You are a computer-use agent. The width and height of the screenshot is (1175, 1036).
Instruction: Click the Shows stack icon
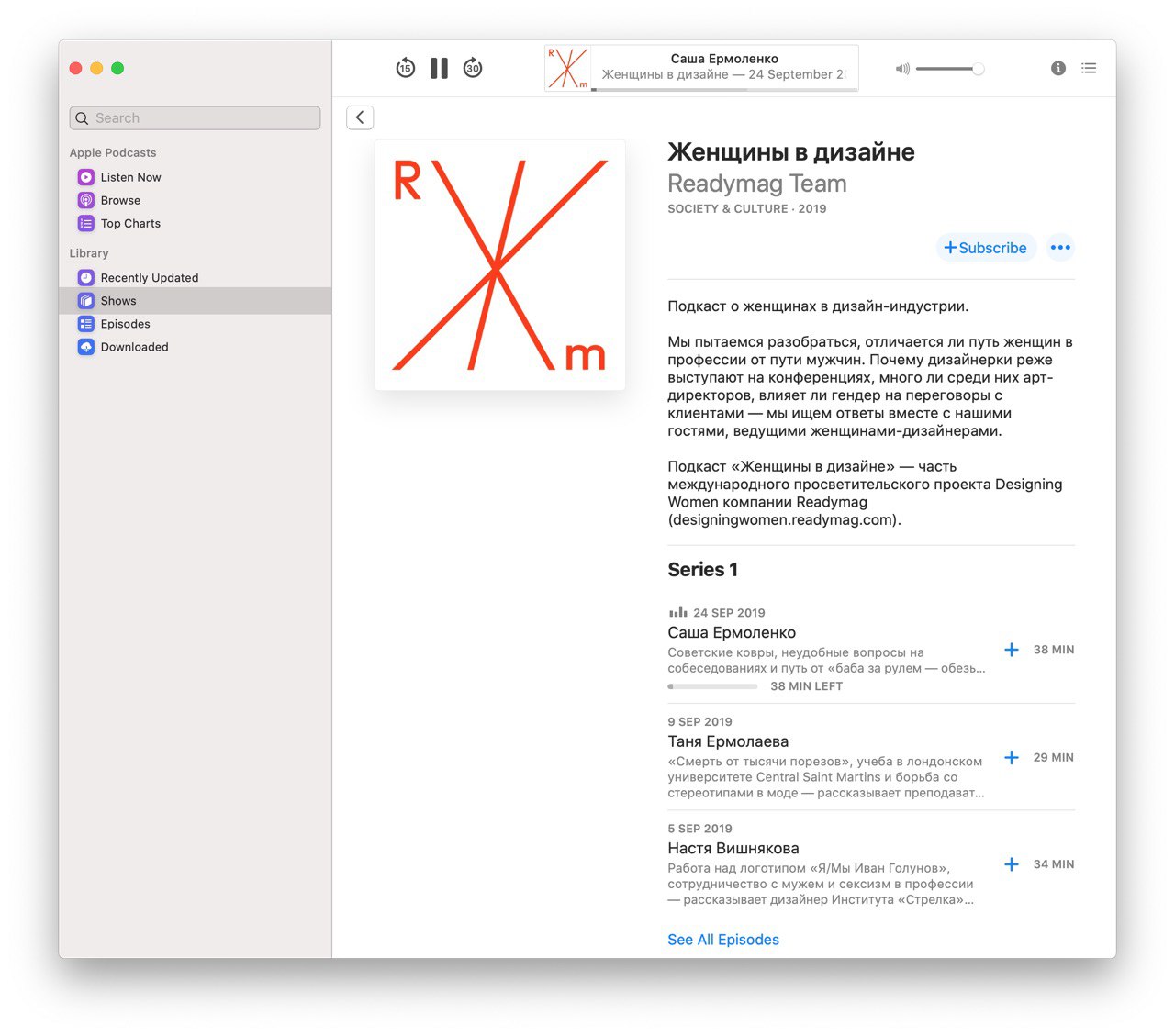[85, 301]
